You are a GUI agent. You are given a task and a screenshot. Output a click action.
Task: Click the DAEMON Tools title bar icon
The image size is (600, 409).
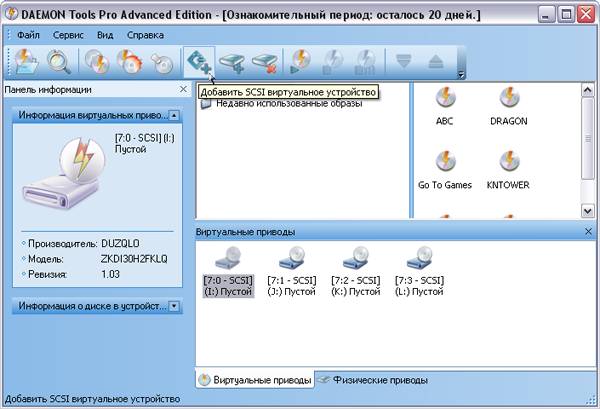click(x=11, y=14)
